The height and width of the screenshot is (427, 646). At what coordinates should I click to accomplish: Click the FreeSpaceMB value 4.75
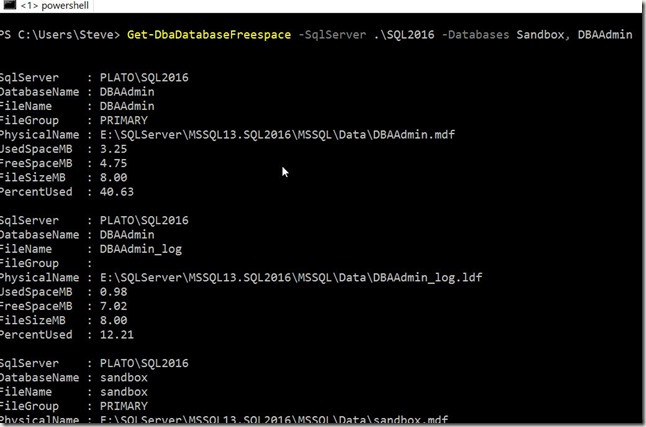coord(109,162)
